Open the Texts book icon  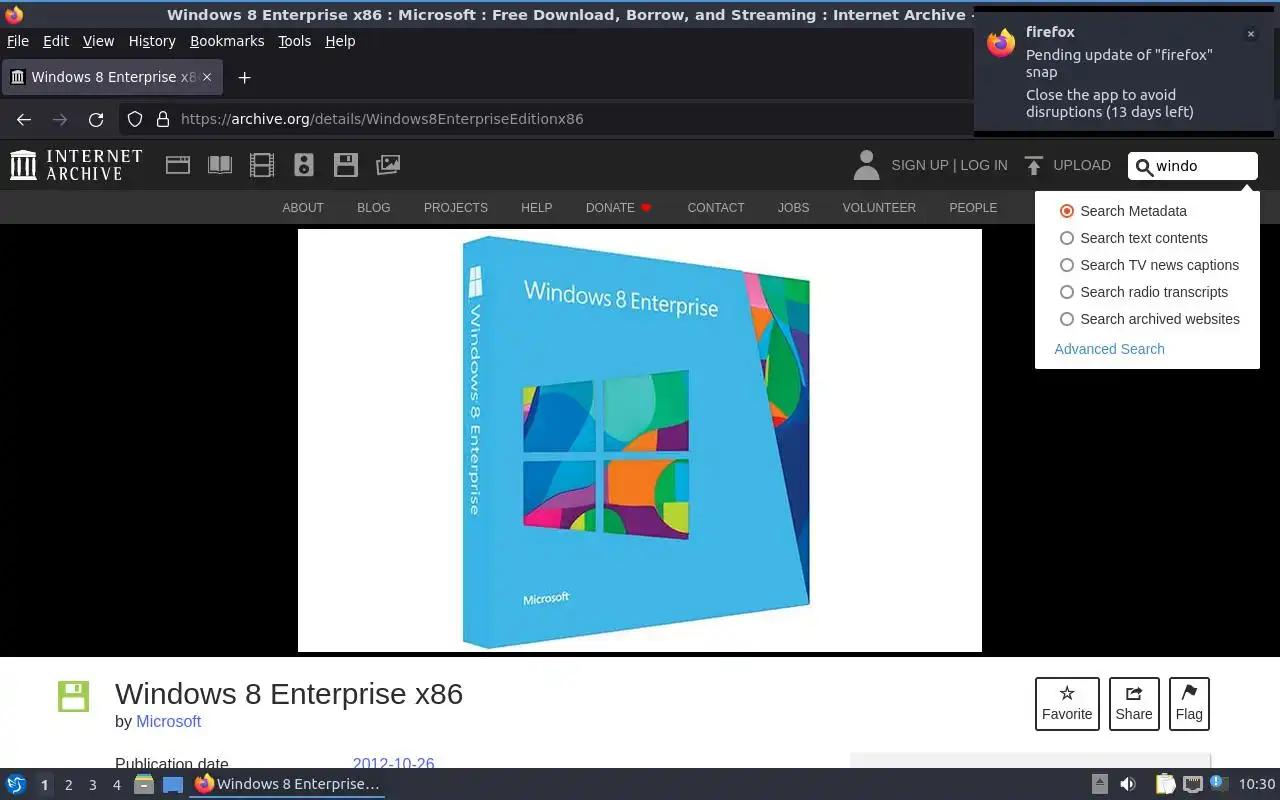[x=220, y=165]
